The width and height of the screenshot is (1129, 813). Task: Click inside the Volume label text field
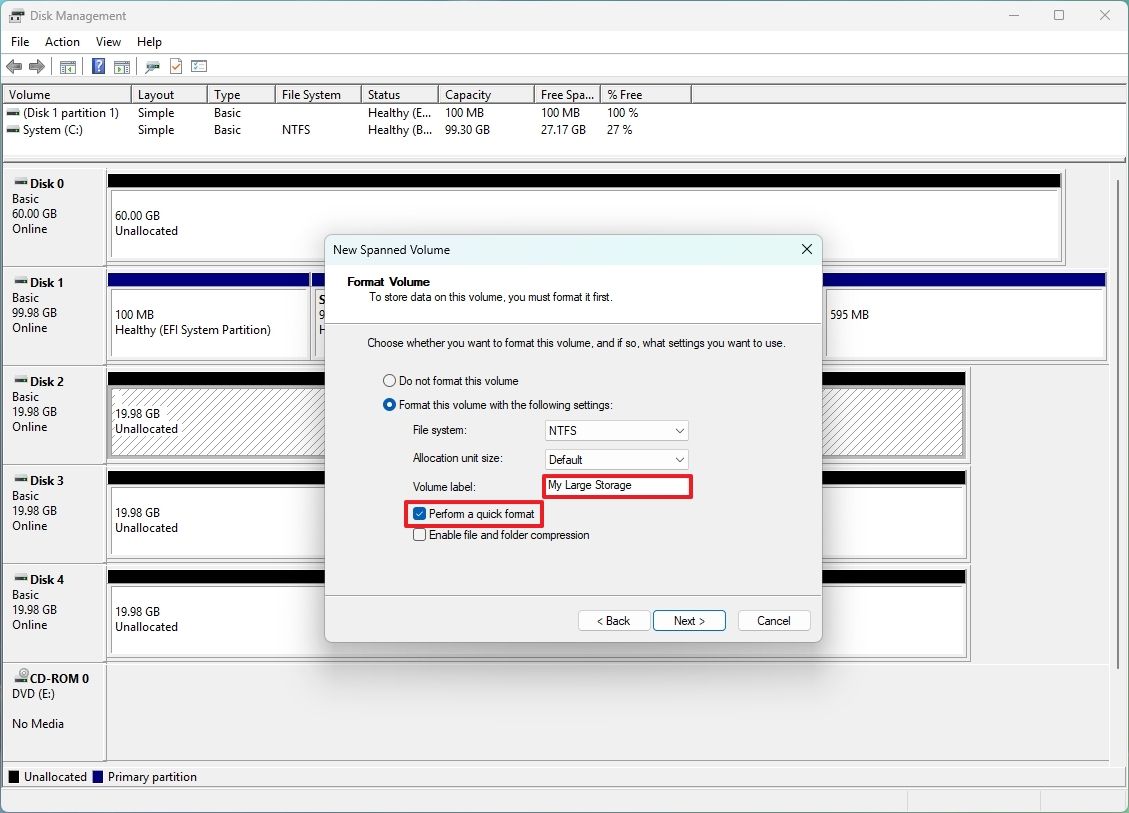pos(615,486)
